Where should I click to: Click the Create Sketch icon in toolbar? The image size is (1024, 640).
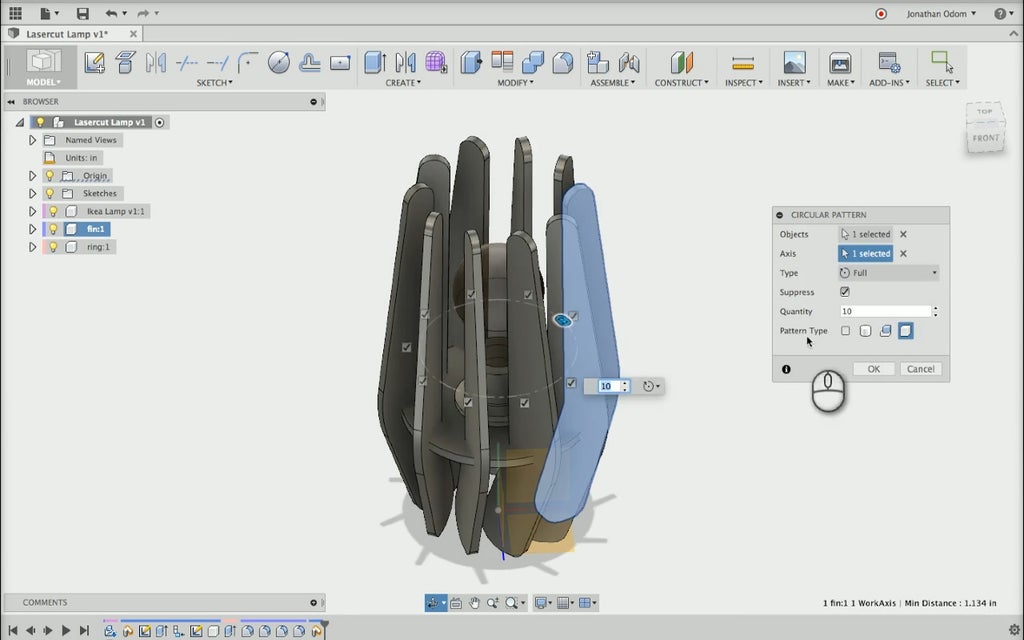point(94,62)
